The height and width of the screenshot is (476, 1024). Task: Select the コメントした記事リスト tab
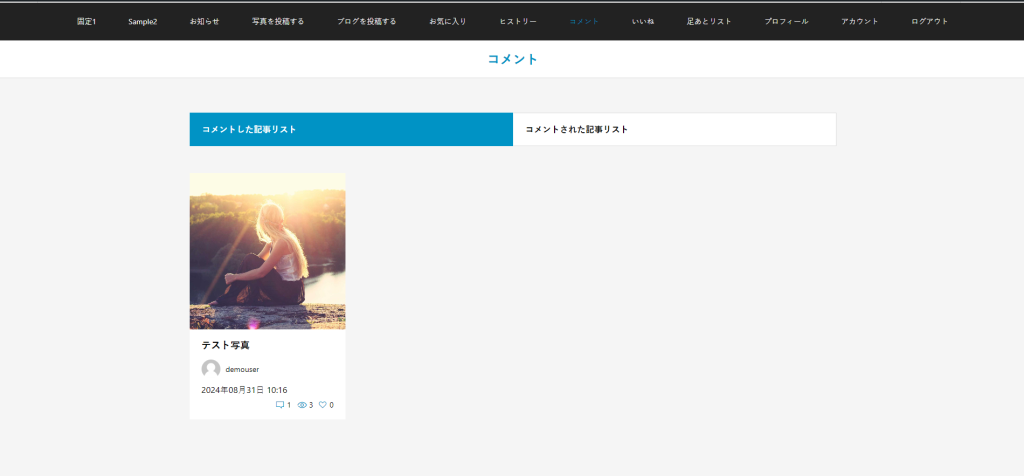coord(351,129)
